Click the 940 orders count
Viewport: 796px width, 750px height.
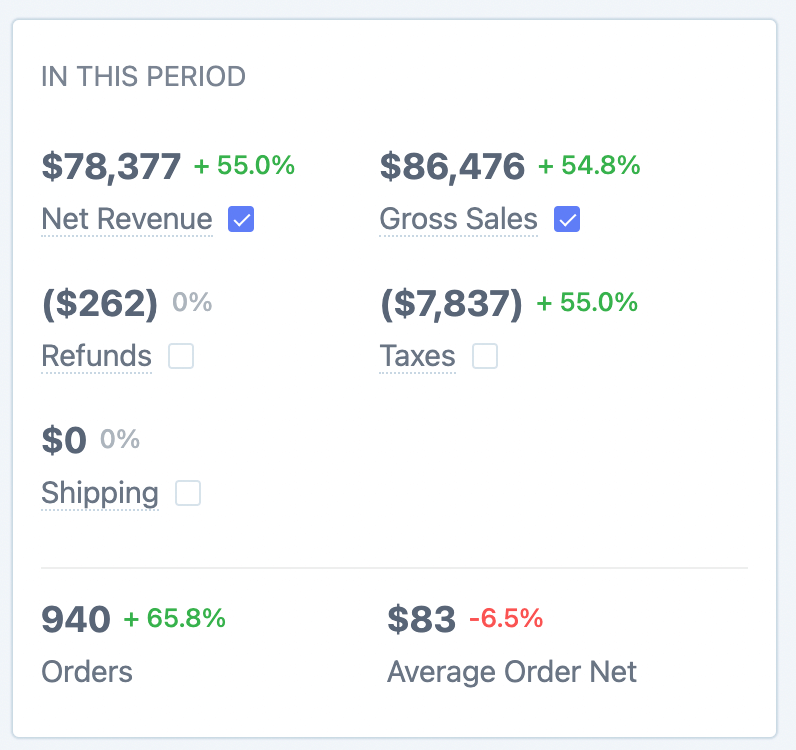click(x=76, y=620)
